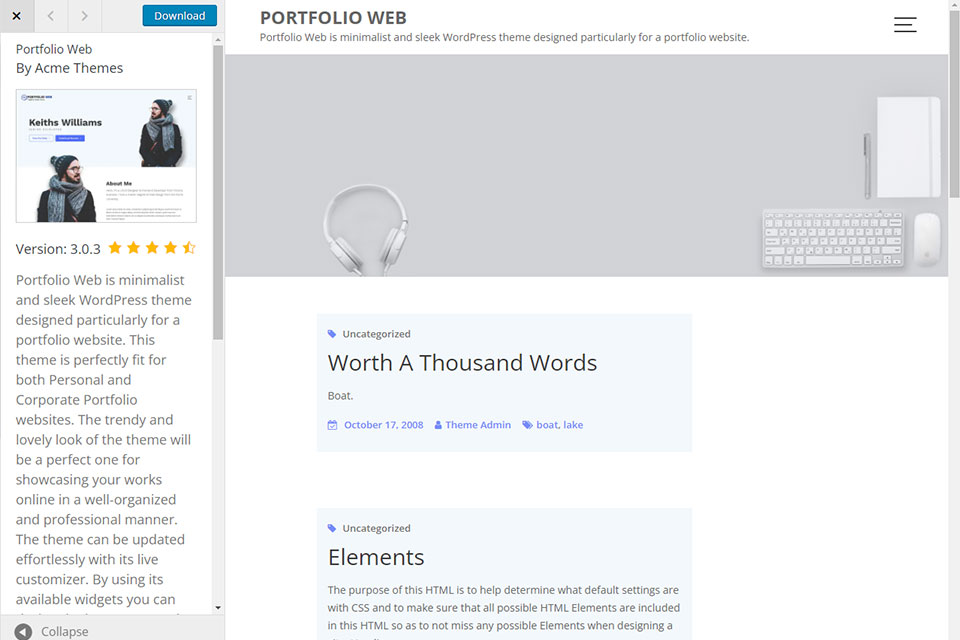Click the PORTFOLIO WEB site title
The height and width of the screenshot is (640, 960).
[333, 18]
